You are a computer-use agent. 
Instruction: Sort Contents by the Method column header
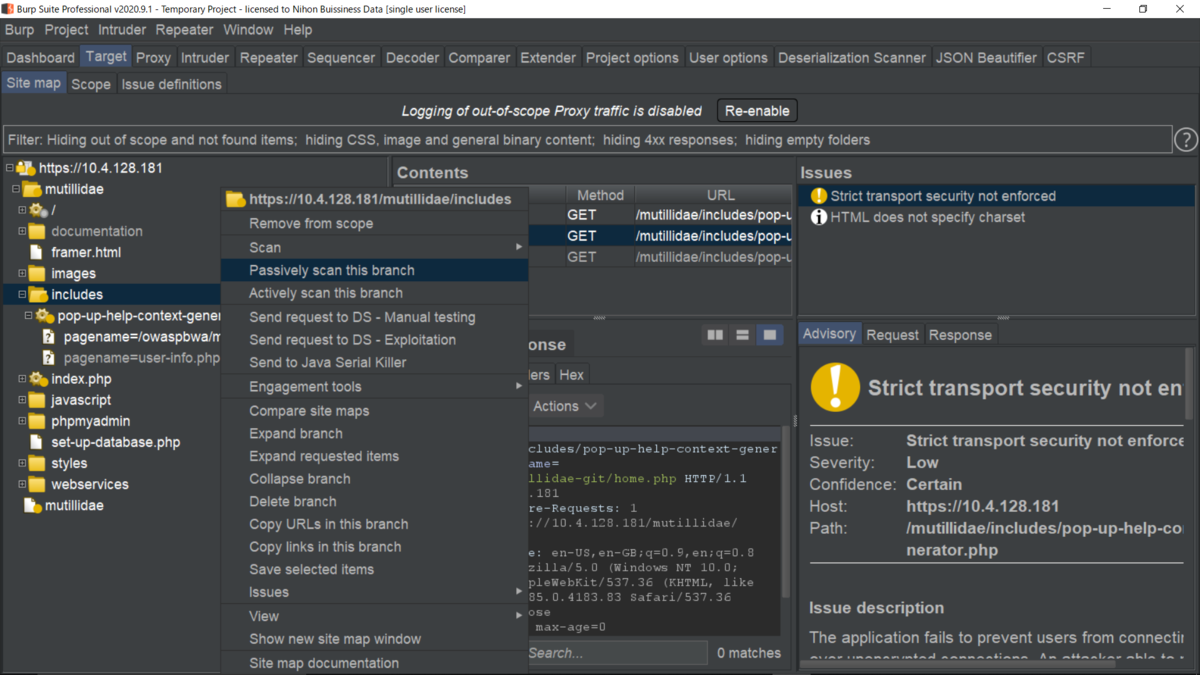(600, 195)
